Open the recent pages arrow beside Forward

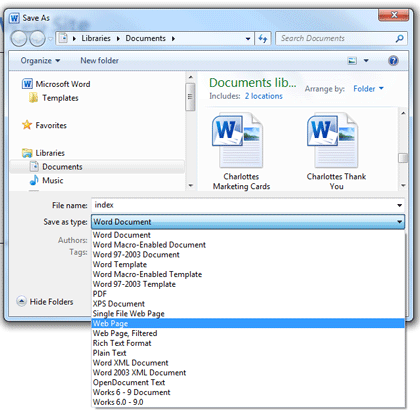click(x=50, y=39)
